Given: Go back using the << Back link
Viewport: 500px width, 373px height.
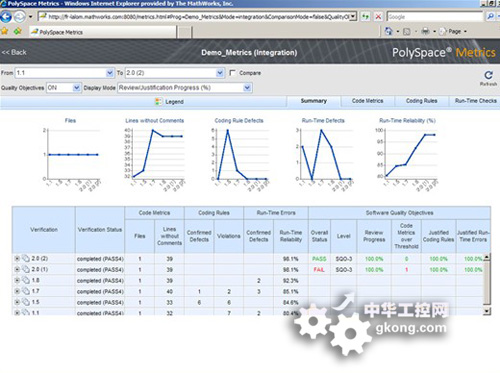Looking at the screenshot, I should point(14,52).
